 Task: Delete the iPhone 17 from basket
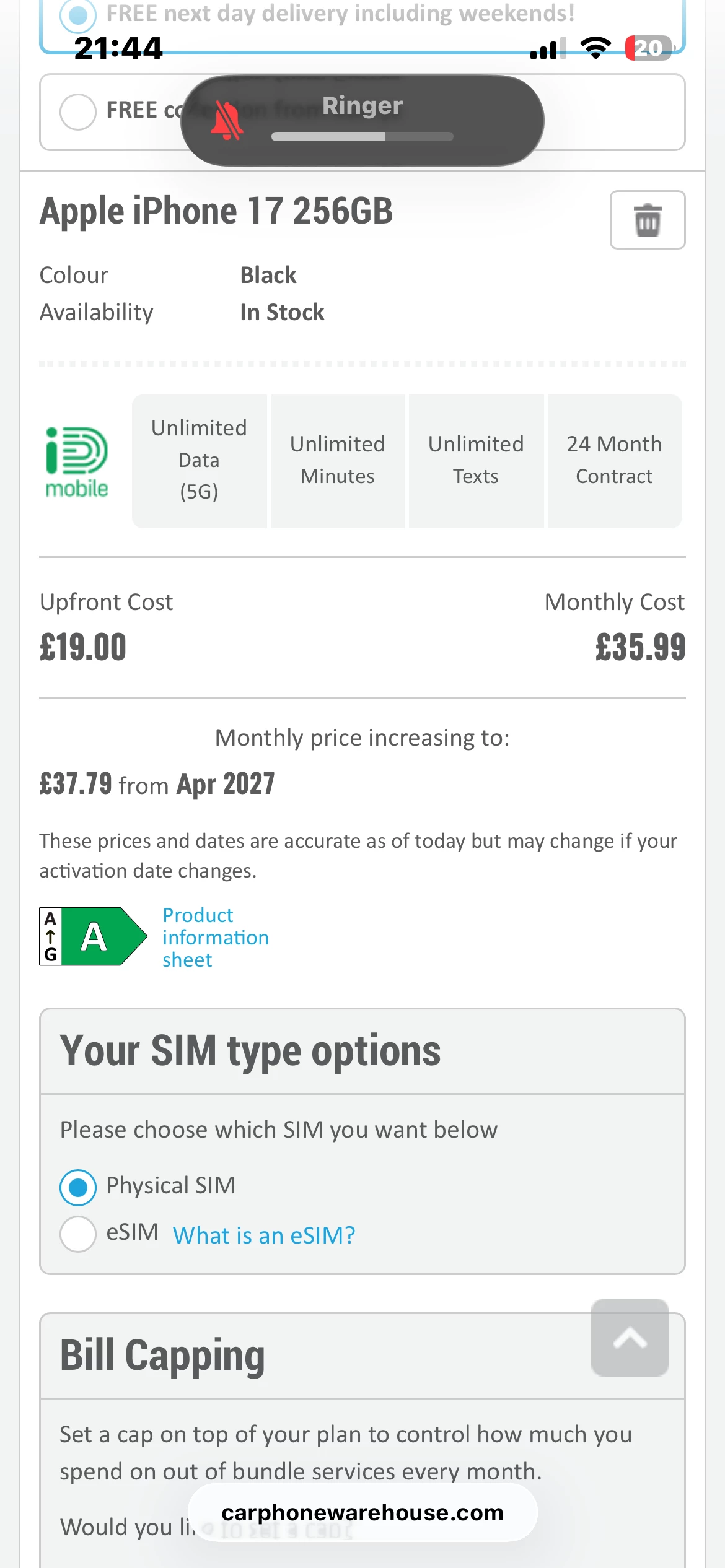(647, 220)
